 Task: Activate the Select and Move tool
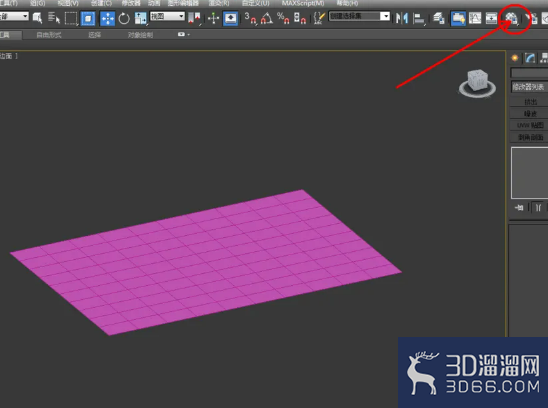tap(107, 18)
